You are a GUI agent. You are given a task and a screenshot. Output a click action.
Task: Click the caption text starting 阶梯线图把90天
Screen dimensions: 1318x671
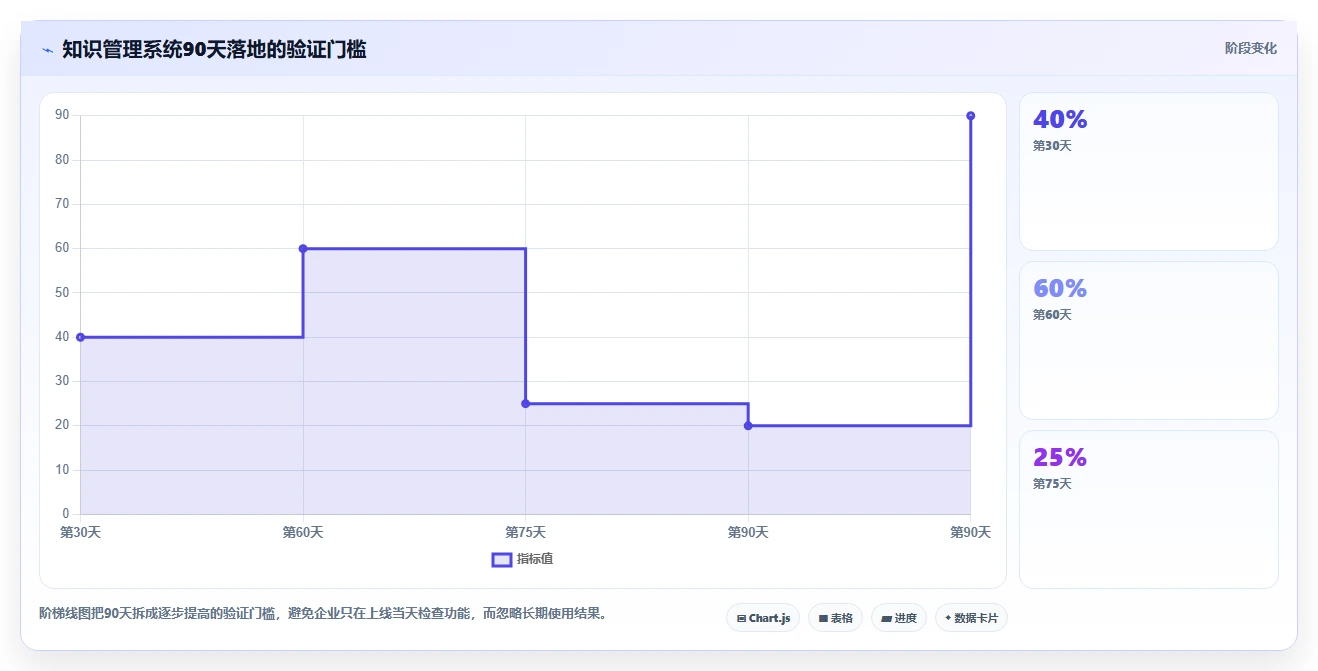pos(323,613)
